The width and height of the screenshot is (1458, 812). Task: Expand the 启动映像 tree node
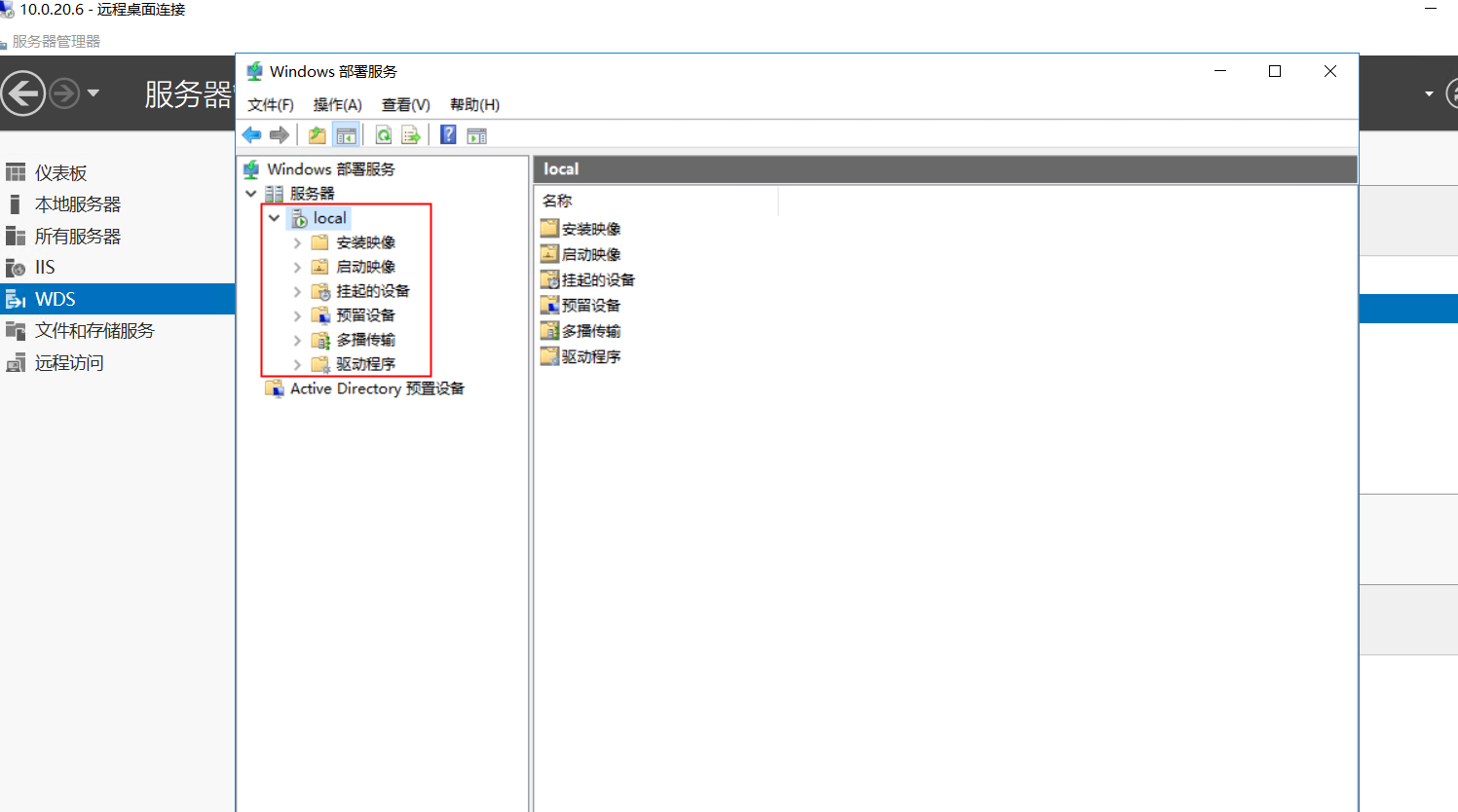[x=297, y=267]
